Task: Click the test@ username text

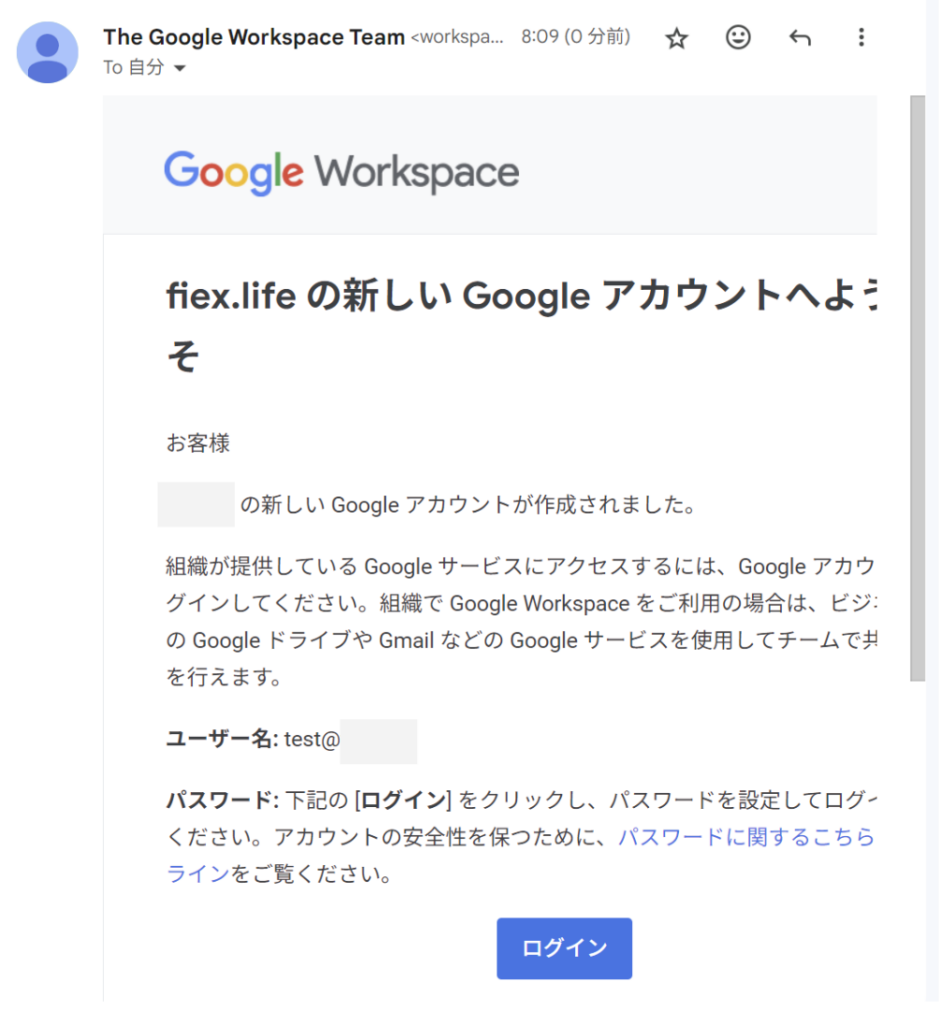Action: pos(312,740)
